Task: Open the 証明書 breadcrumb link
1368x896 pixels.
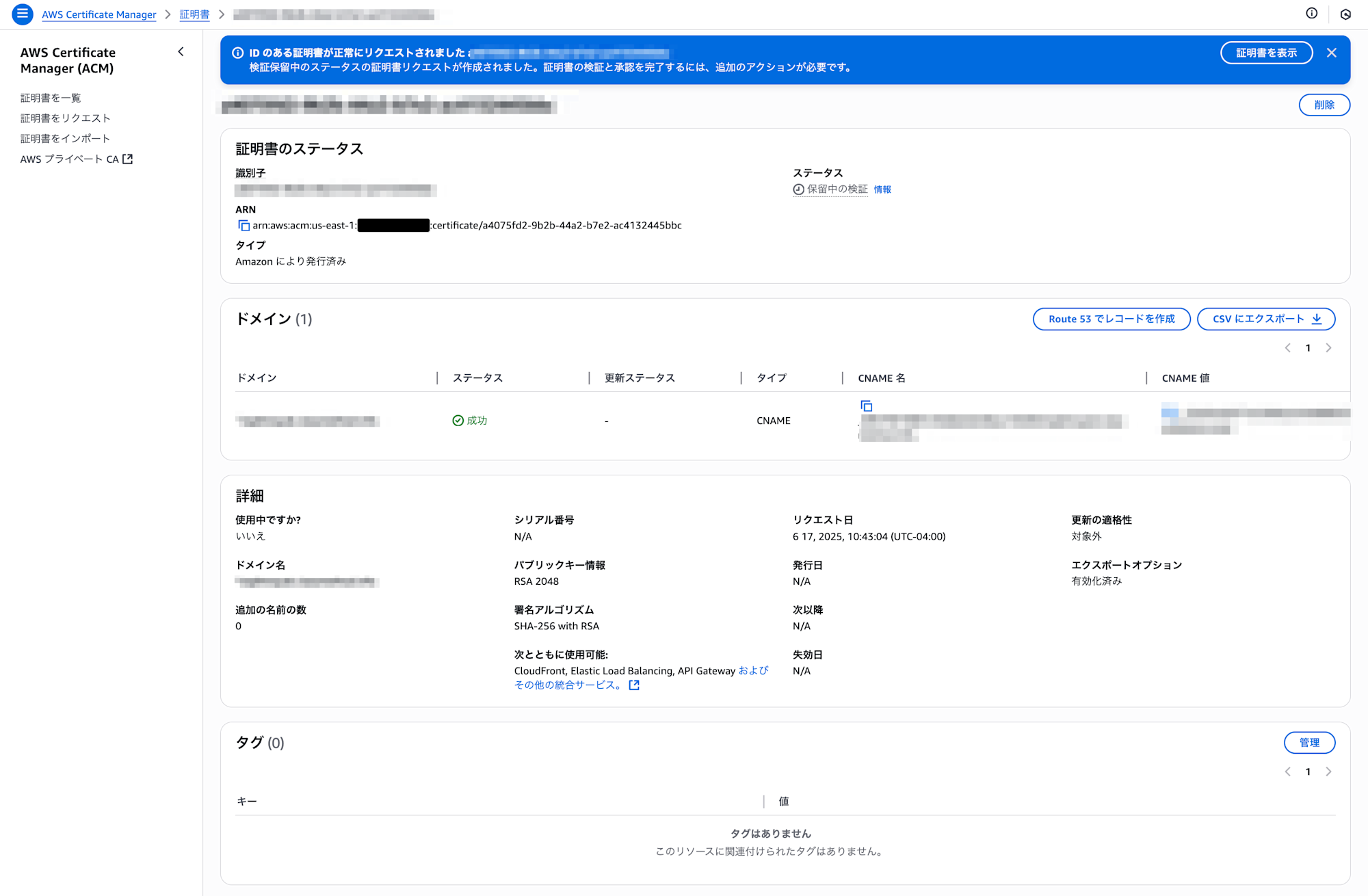Action: (194, 14)
